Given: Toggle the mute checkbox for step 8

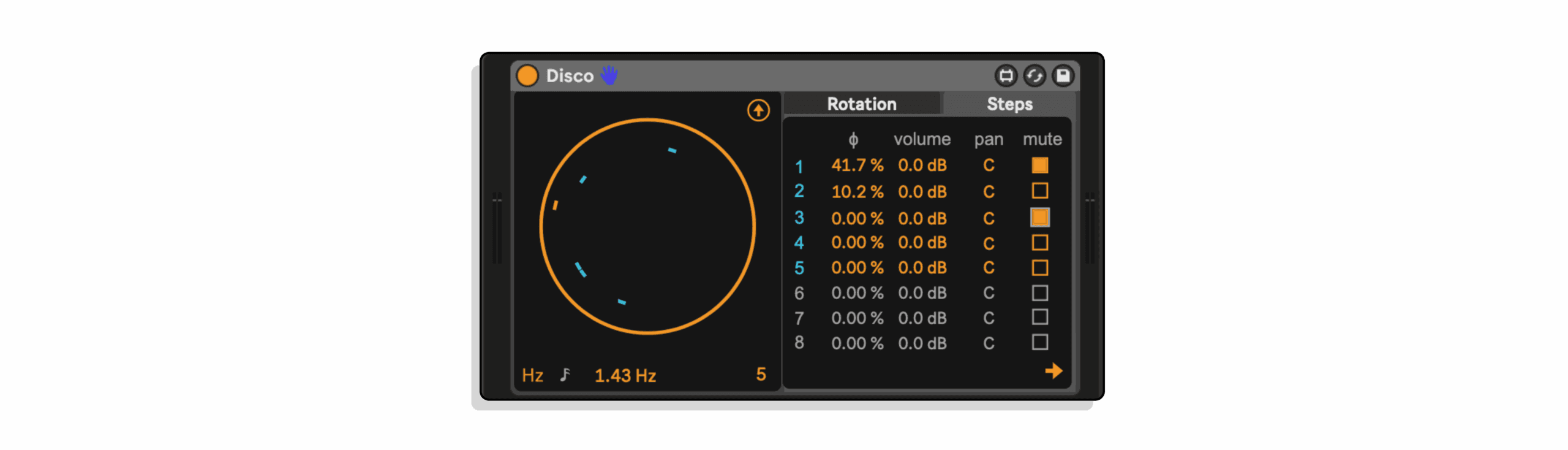Looking at the screenshot, I should coord(1039,342).
